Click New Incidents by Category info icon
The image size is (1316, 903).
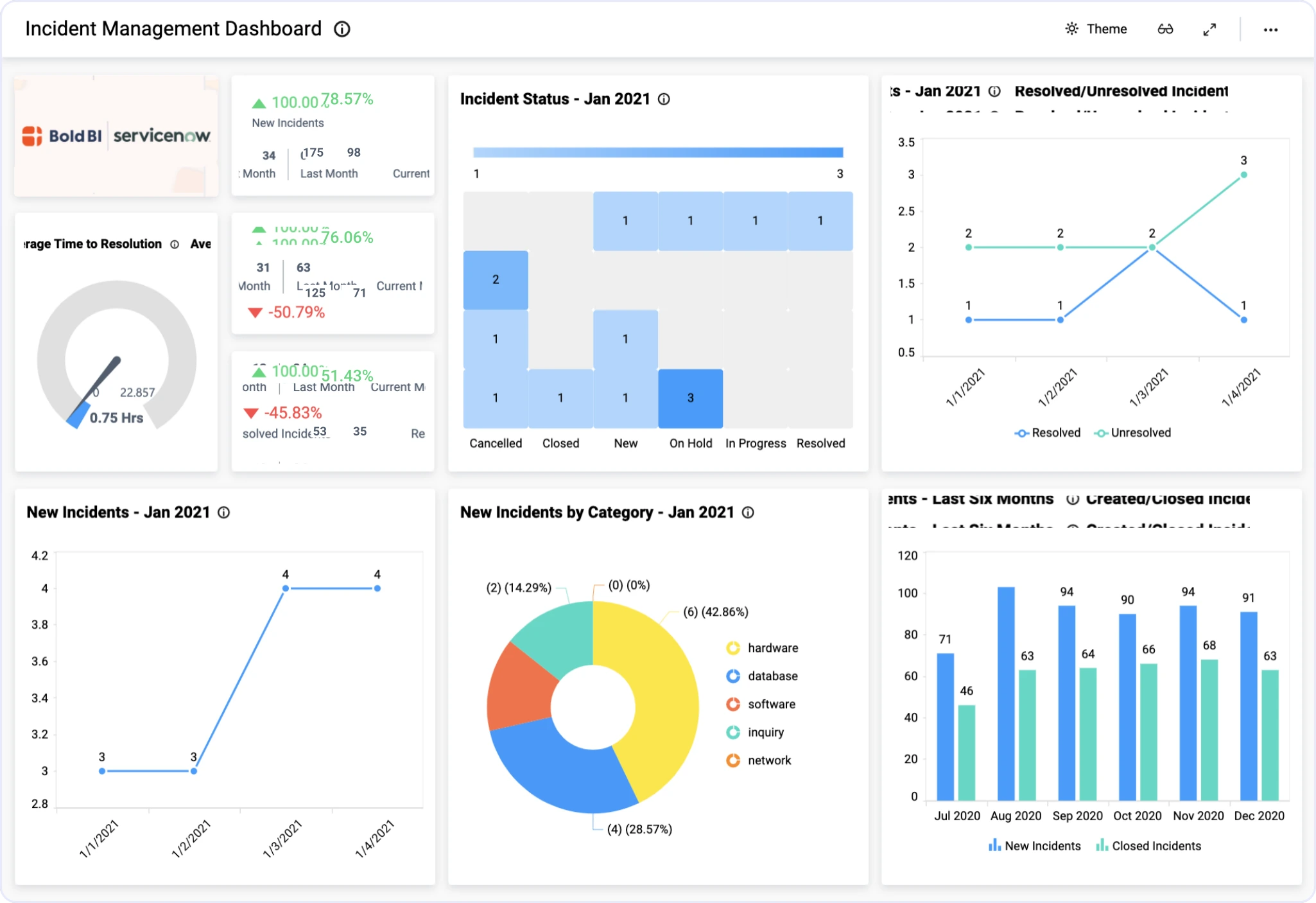point(748,513)
